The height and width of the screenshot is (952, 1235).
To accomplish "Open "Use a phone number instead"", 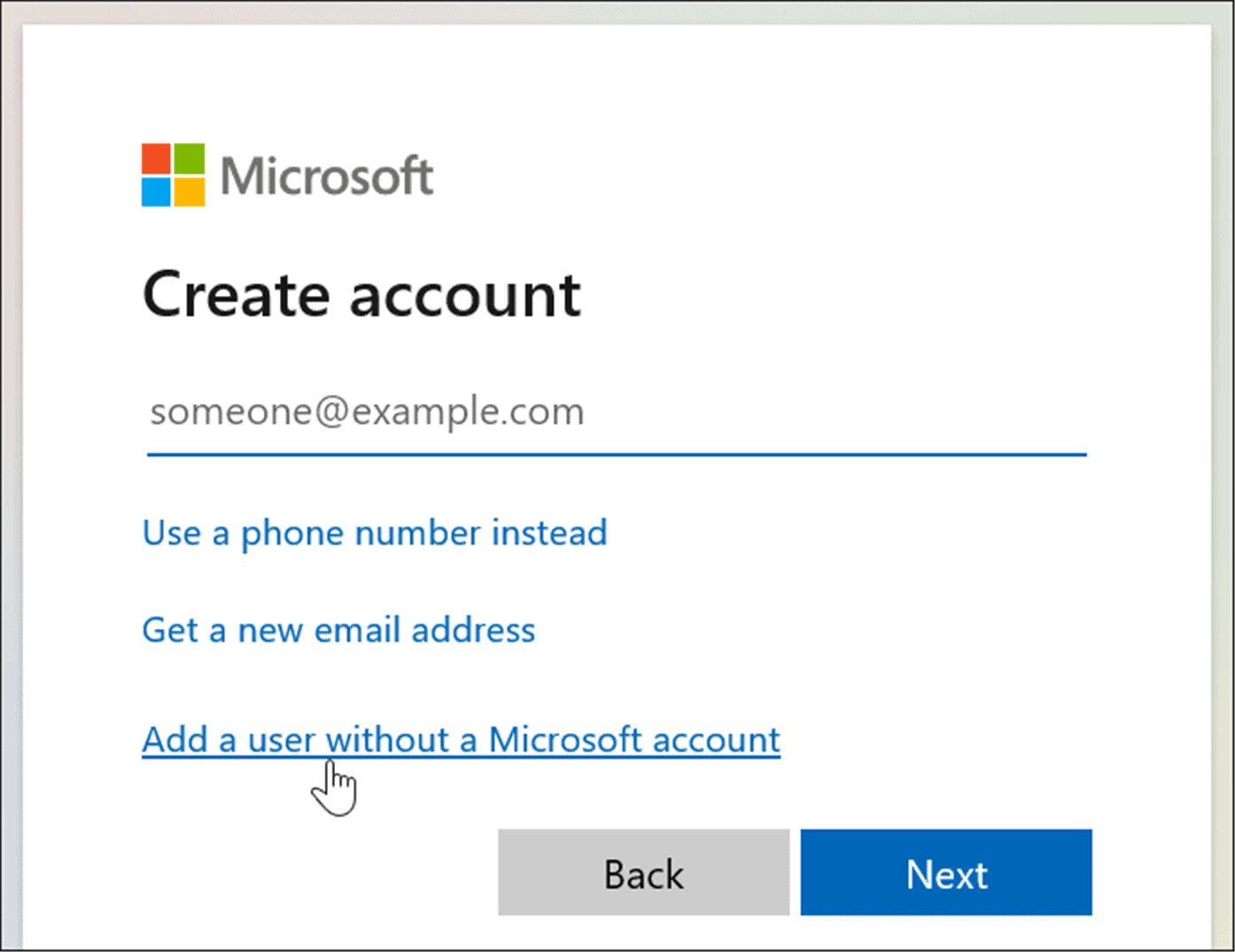I will 374,532.
